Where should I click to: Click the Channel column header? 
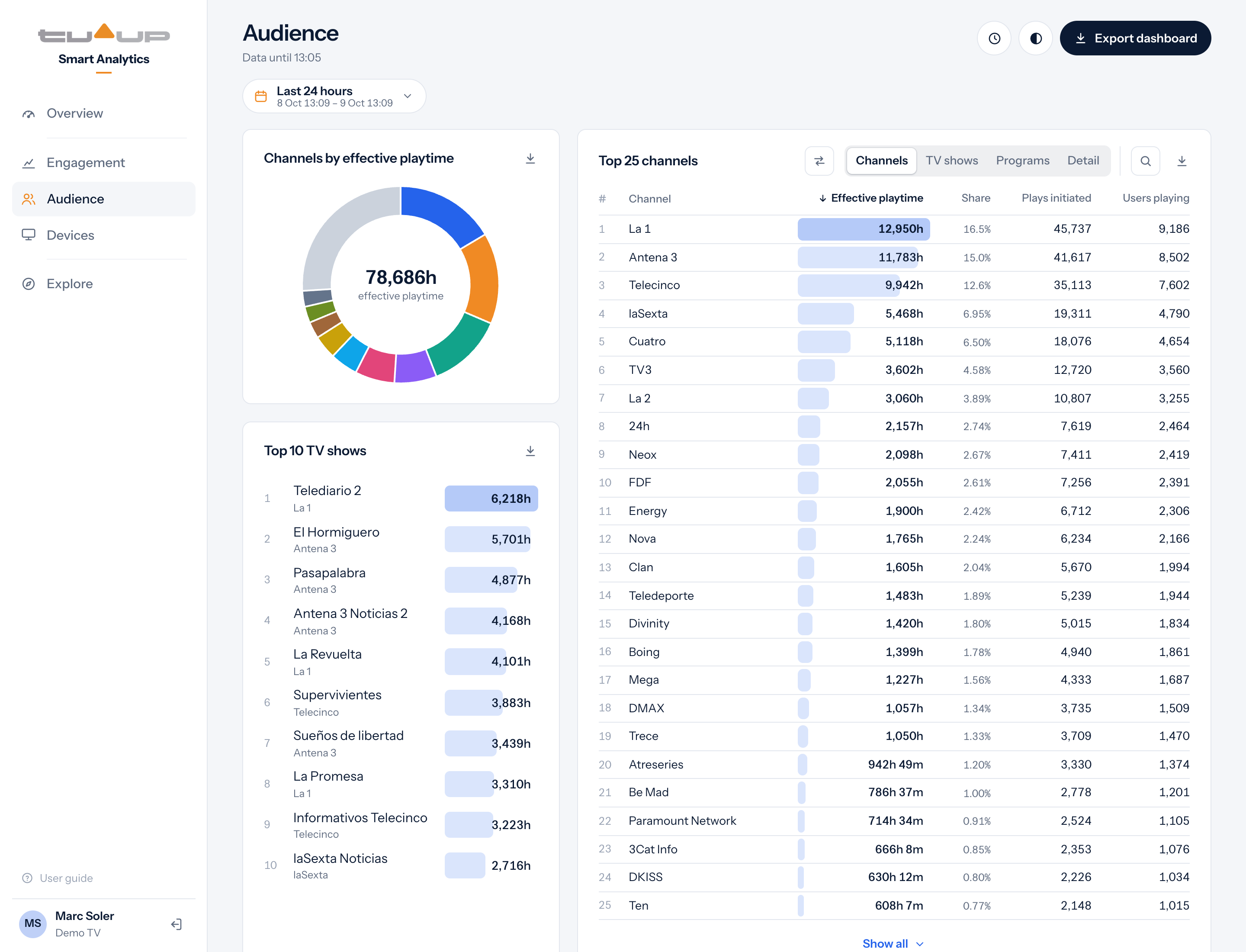click(x=649, y=199)
